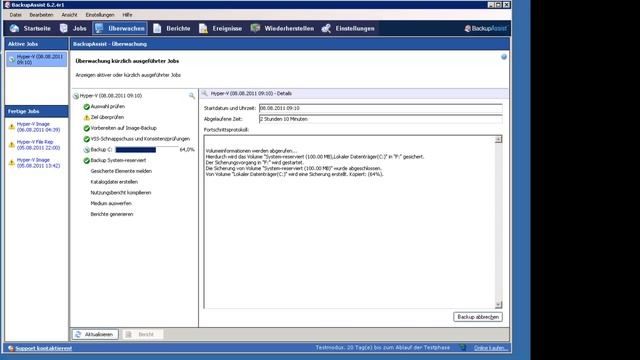The width and height of the screenshot is (640, 360).
Task: Select step Berichte generieren
Action: (x=112, y=214)
